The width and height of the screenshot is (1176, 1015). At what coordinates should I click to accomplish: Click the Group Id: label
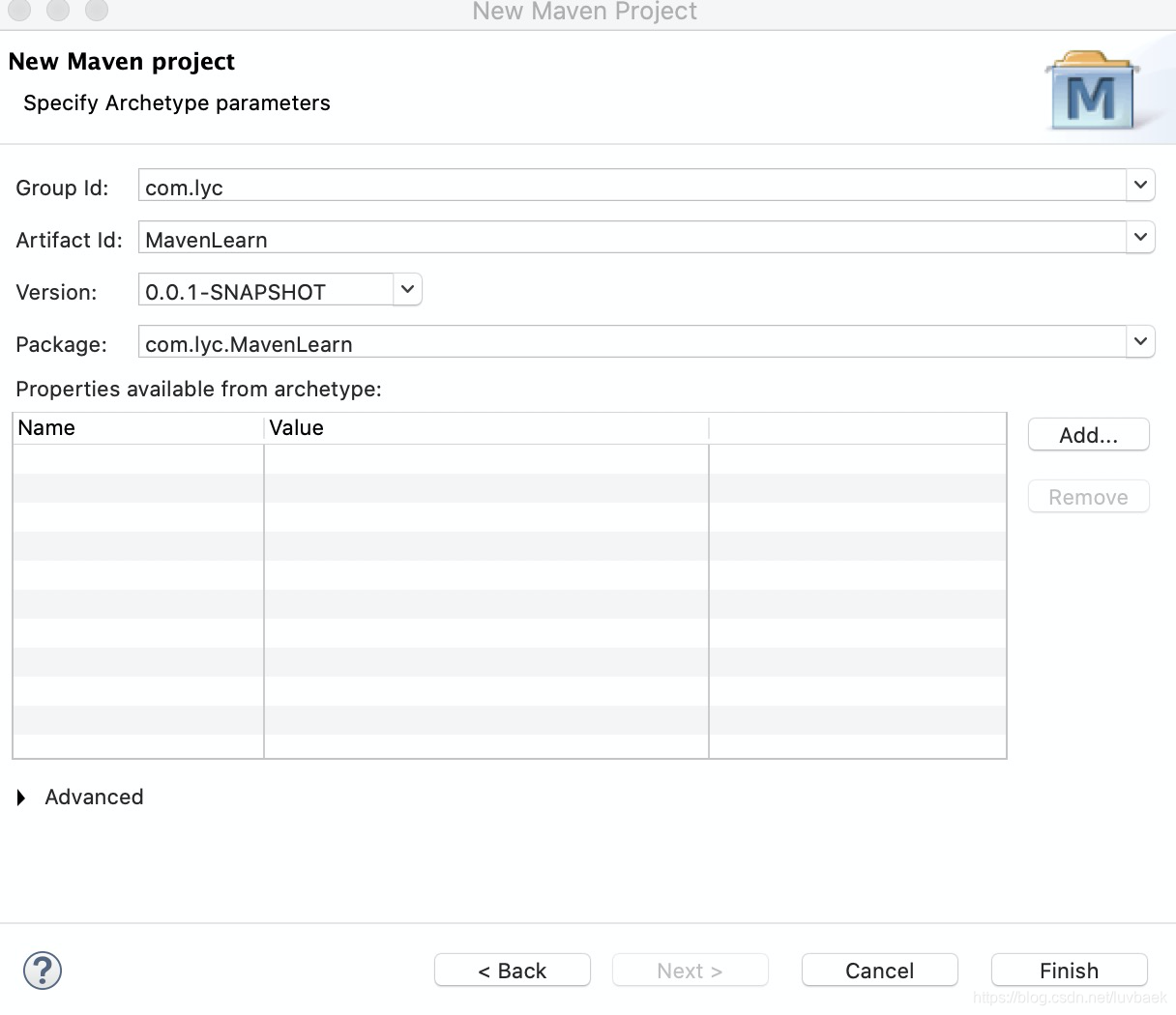point(62,188)
